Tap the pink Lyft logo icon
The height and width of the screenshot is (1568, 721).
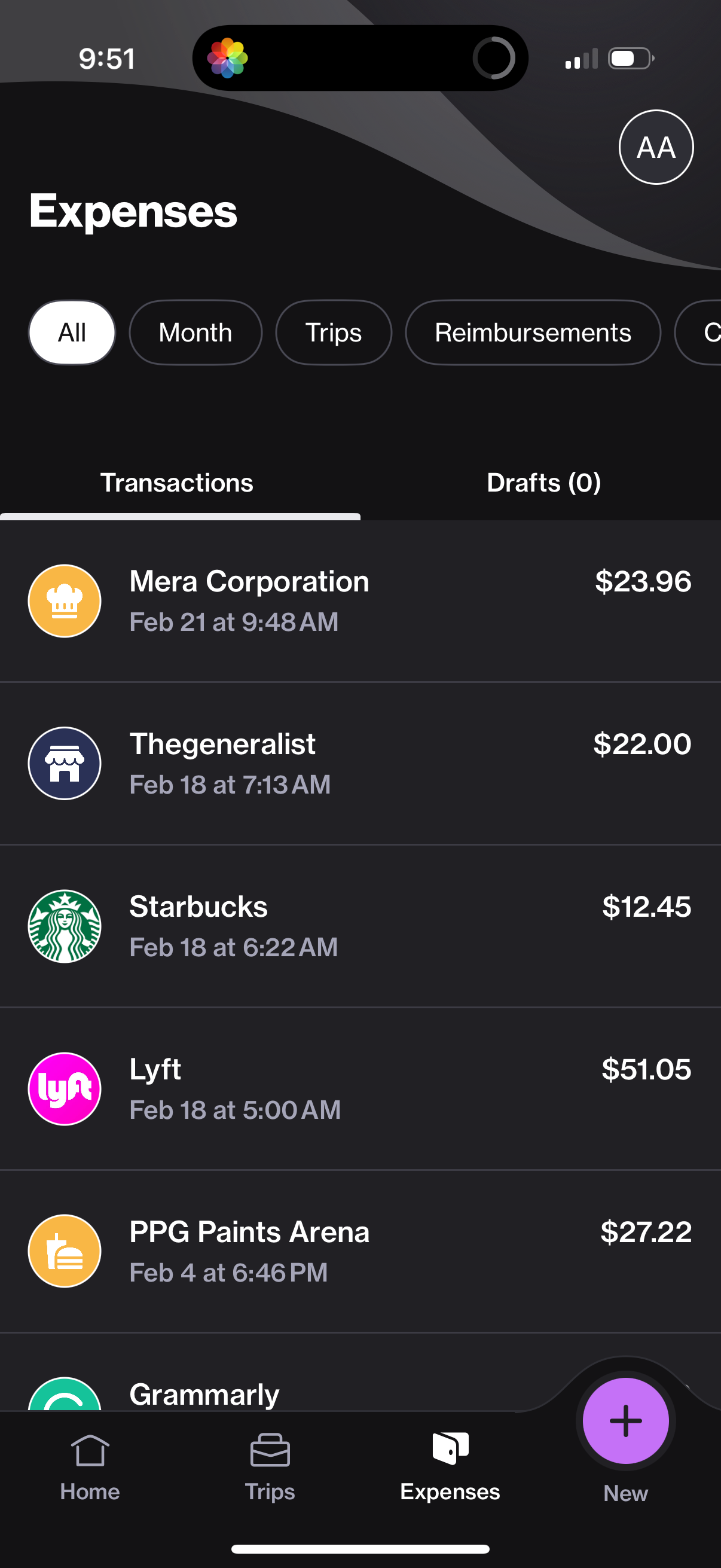click(x=65, y=1088)
